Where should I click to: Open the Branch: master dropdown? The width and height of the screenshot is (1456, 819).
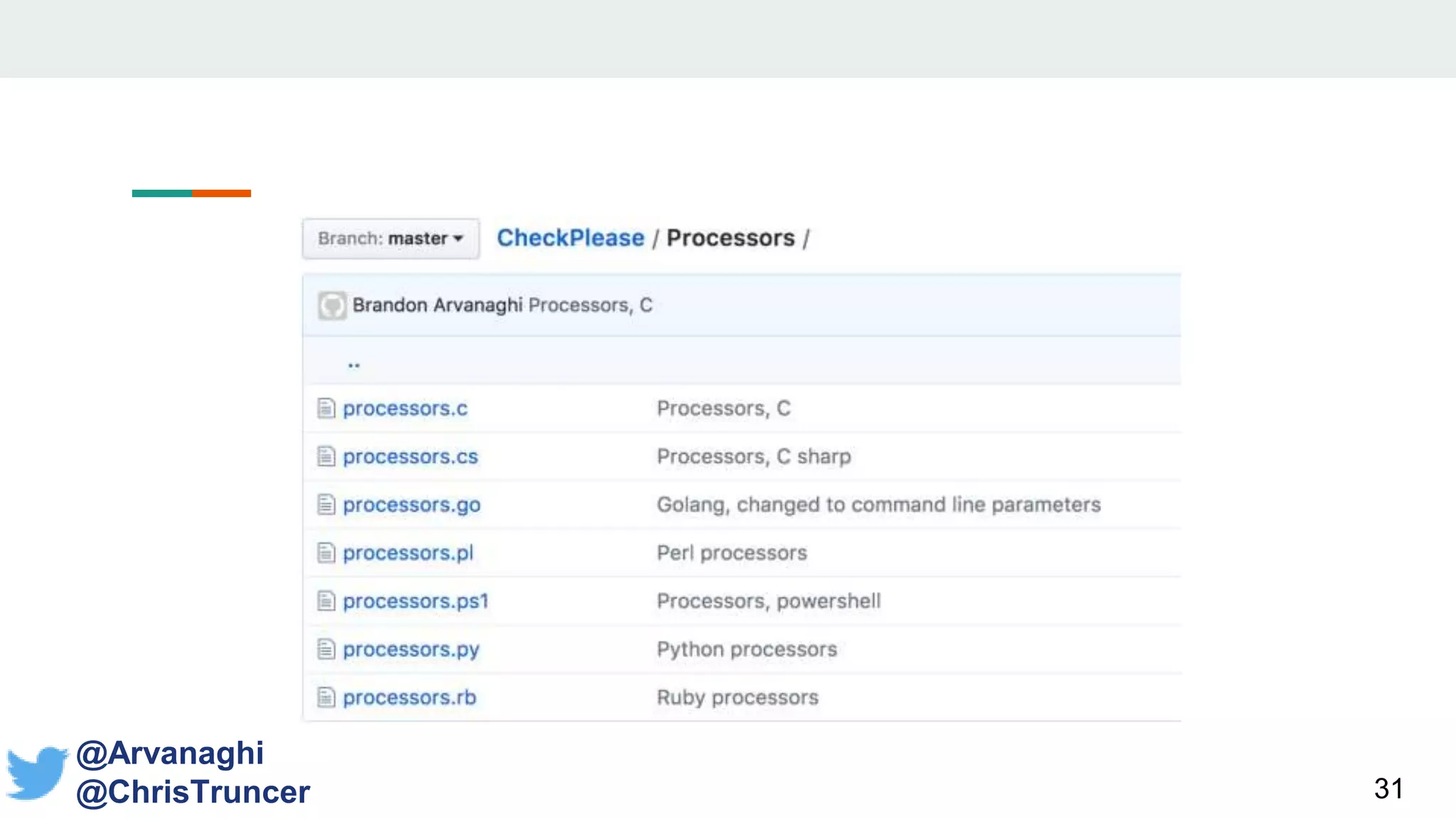coord(390,238)
